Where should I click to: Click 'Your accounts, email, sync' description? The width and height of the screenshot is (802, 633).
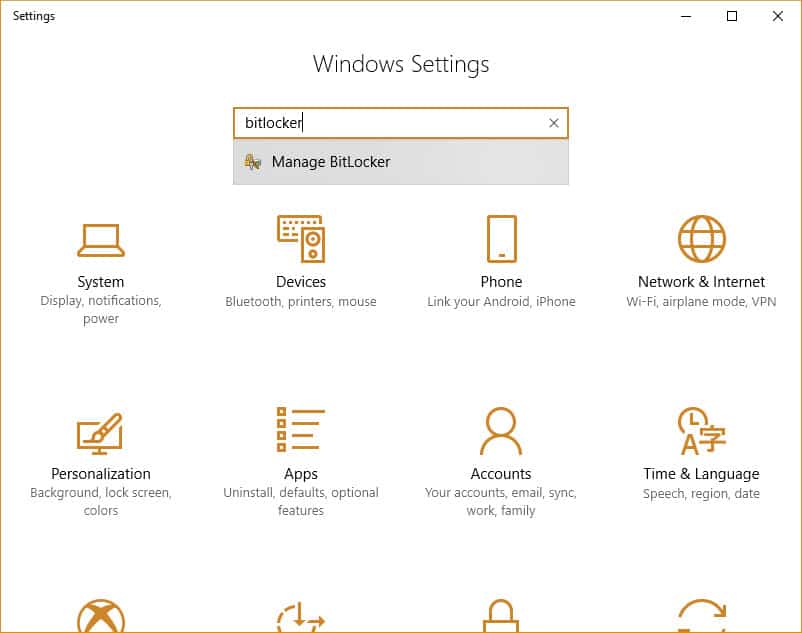(501, 502)
